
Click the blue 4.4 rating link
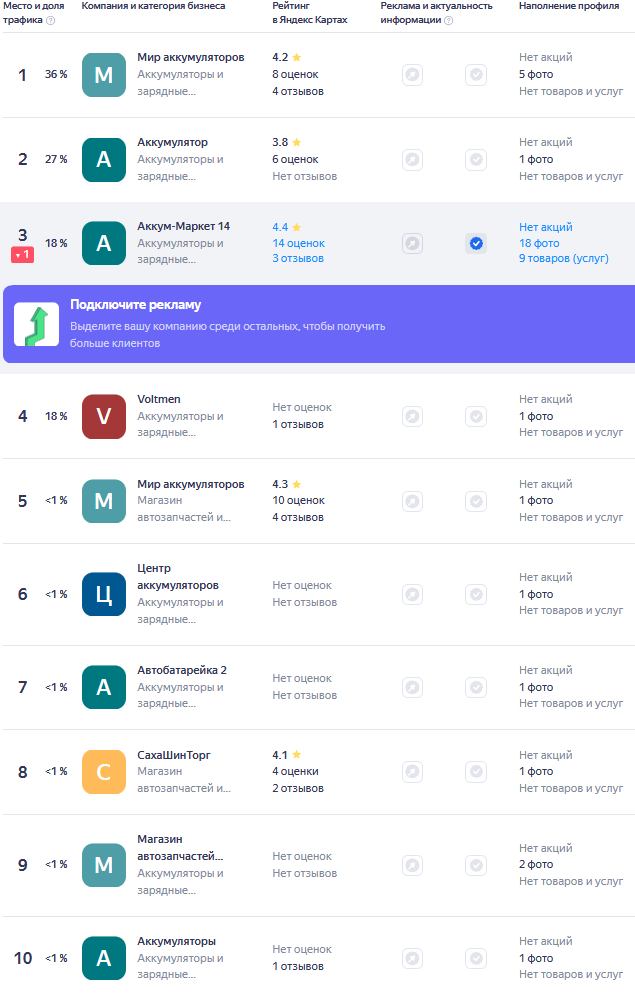click(286, 227)
